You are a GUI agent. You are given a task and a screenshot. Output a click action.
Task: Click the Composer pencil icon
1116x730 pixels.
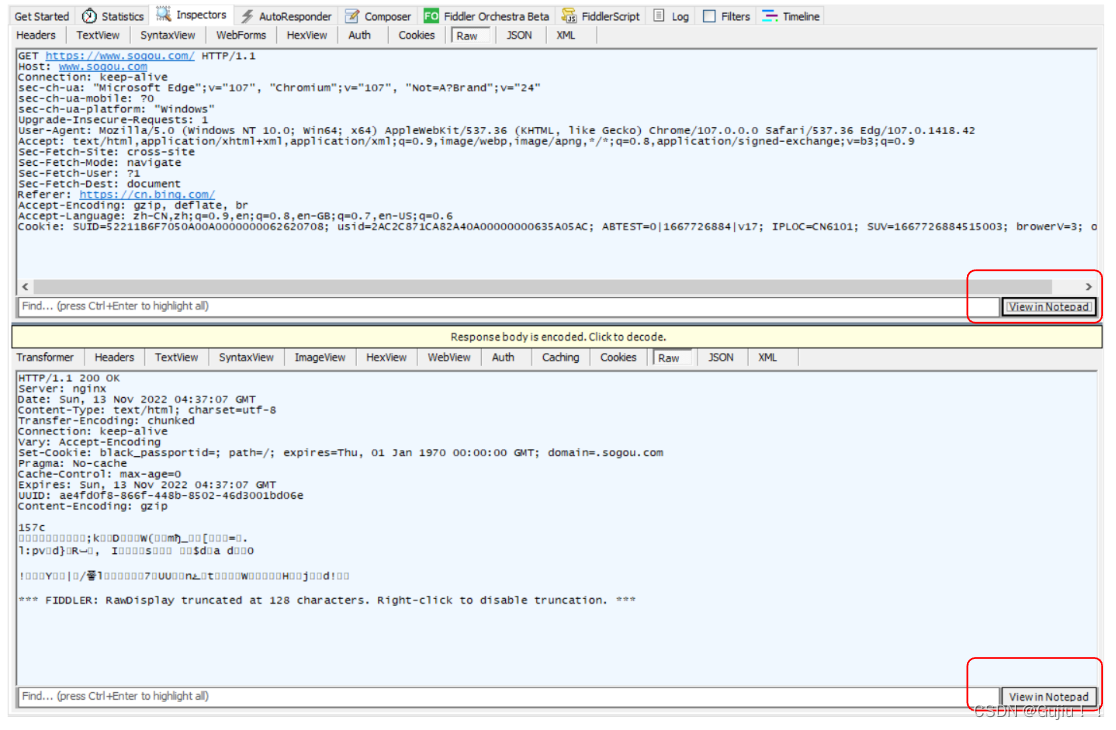352,16
